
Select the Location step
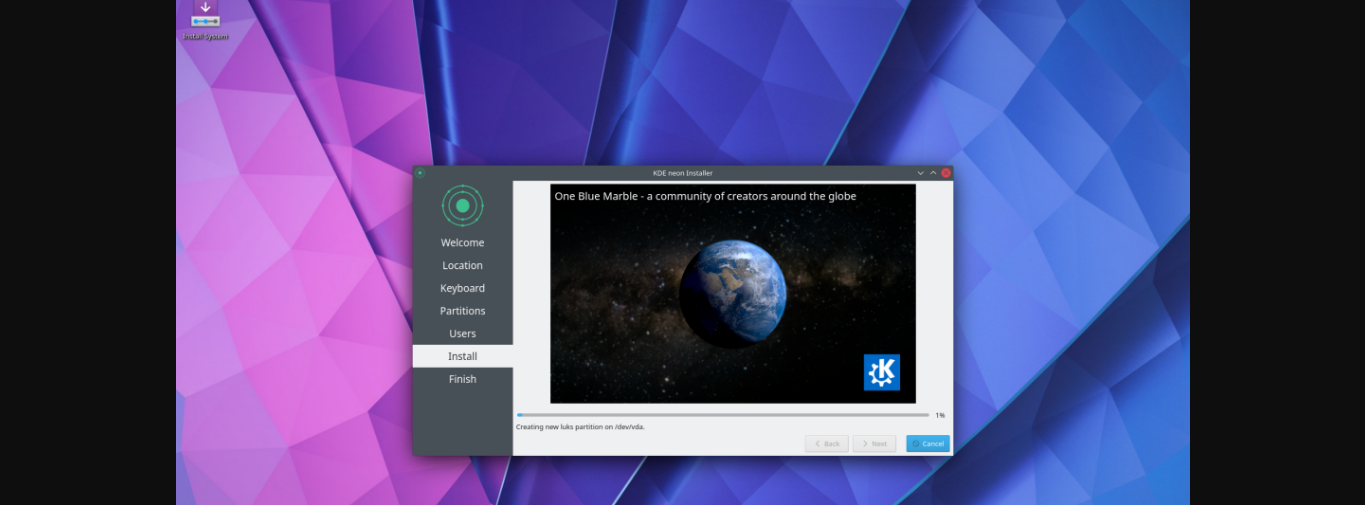tap(462, 266)
